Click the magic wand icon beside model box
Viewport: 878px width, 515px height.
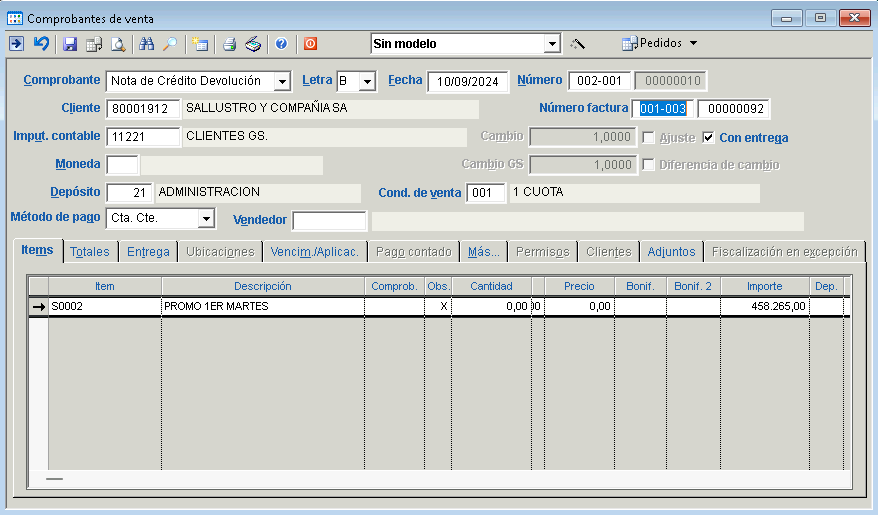tap(577, 44)
